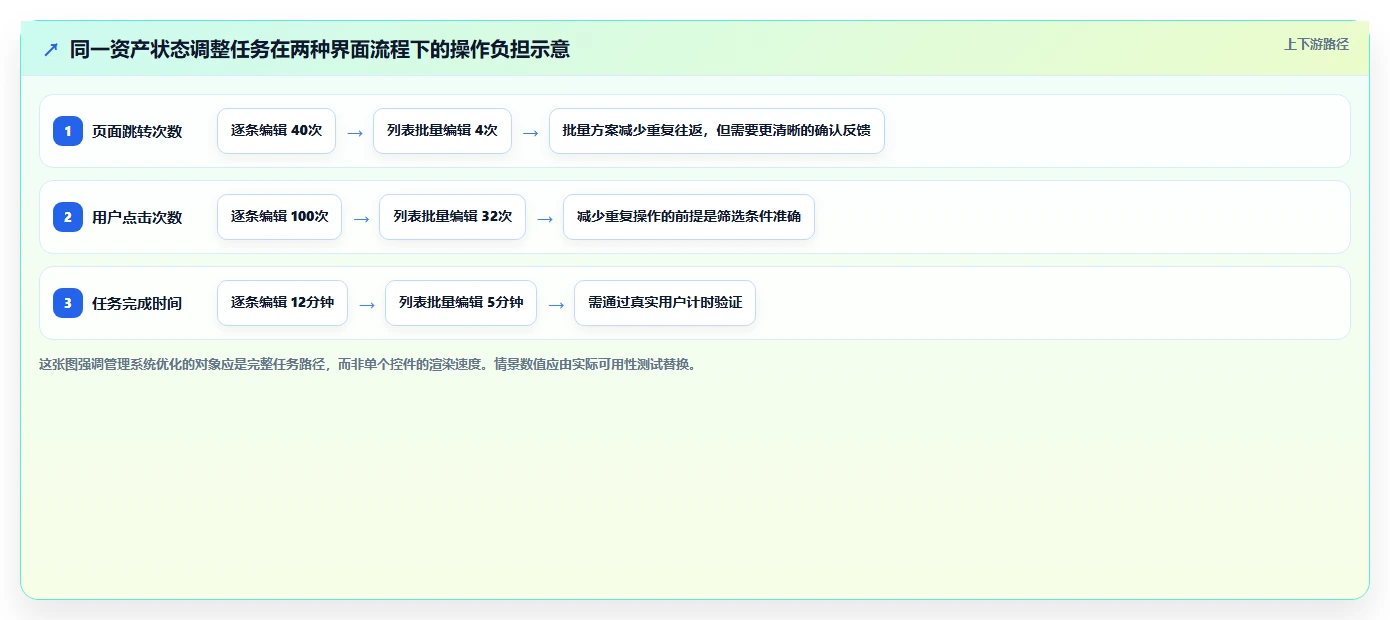Click the footnote starting 这张图强调管理系统优化的对象
Image resolution: width=1390 pixels, height=620 pixels.
point(368,364)
